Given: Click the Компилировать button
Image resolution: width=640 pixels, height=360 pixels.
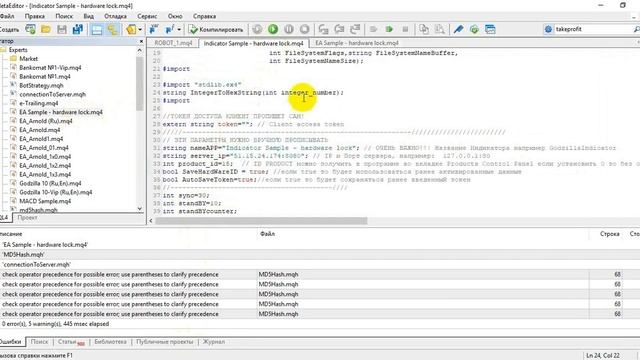Looking at the screenshot, I should [x=216, y=29].
